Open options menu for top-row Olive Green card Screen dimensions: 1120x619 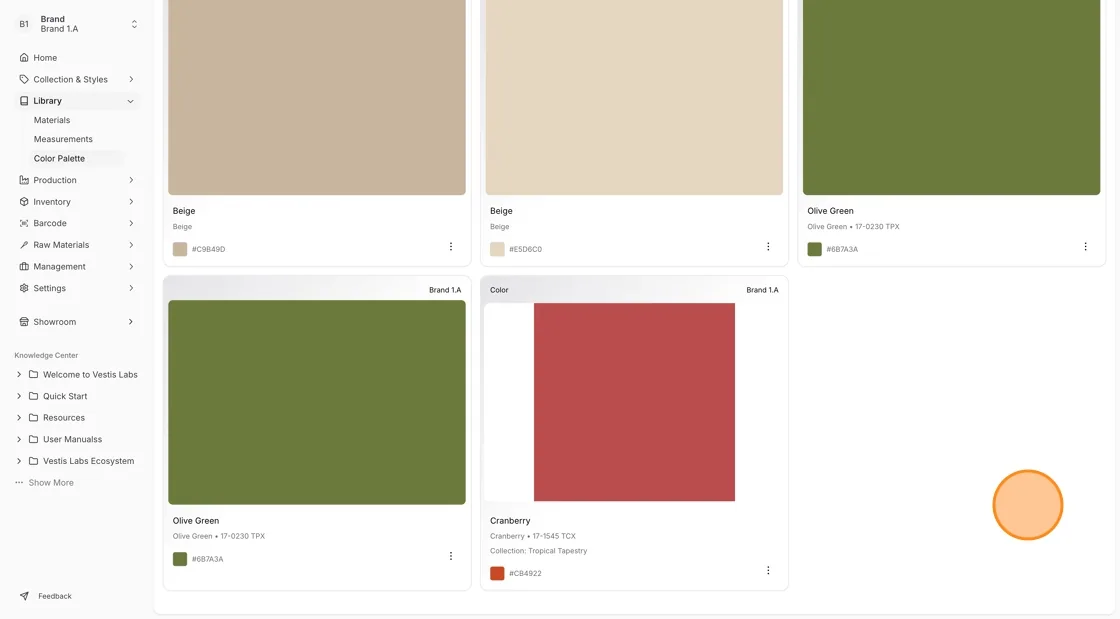pos(1085,246)
